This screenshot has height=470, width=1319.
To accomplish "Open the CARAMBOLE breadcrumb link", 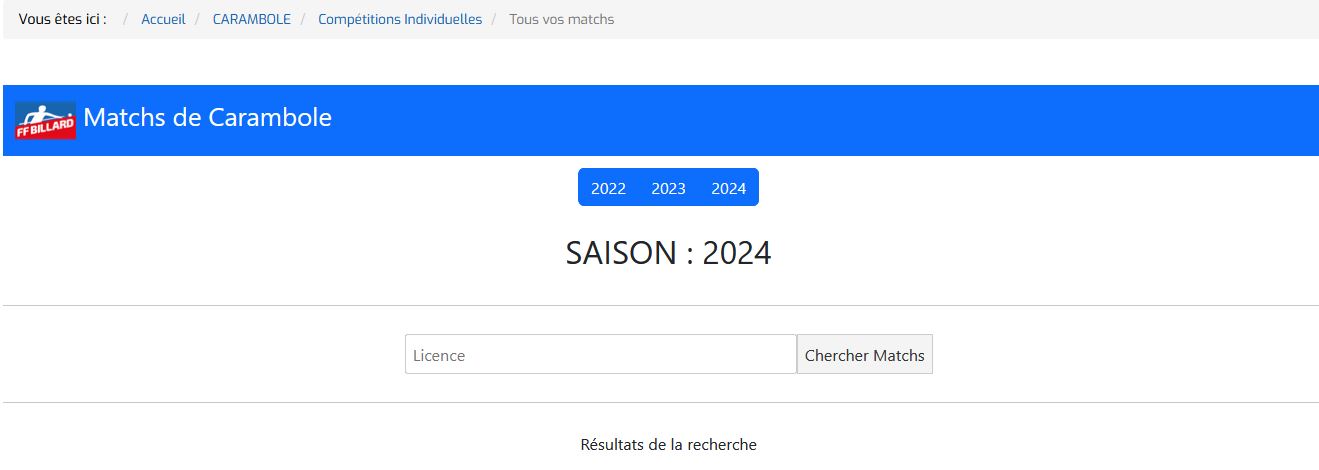I will tap(251, 19).
